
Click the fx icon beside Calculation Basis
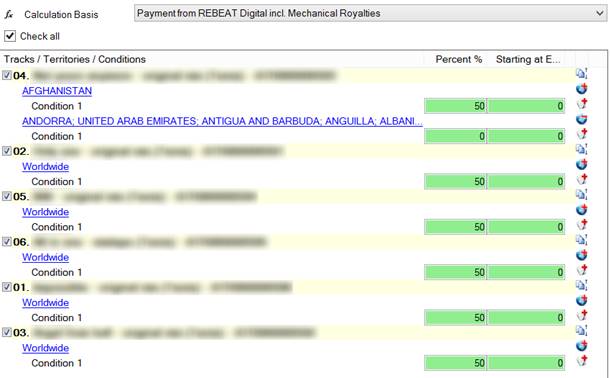click(x=9, y=15)
